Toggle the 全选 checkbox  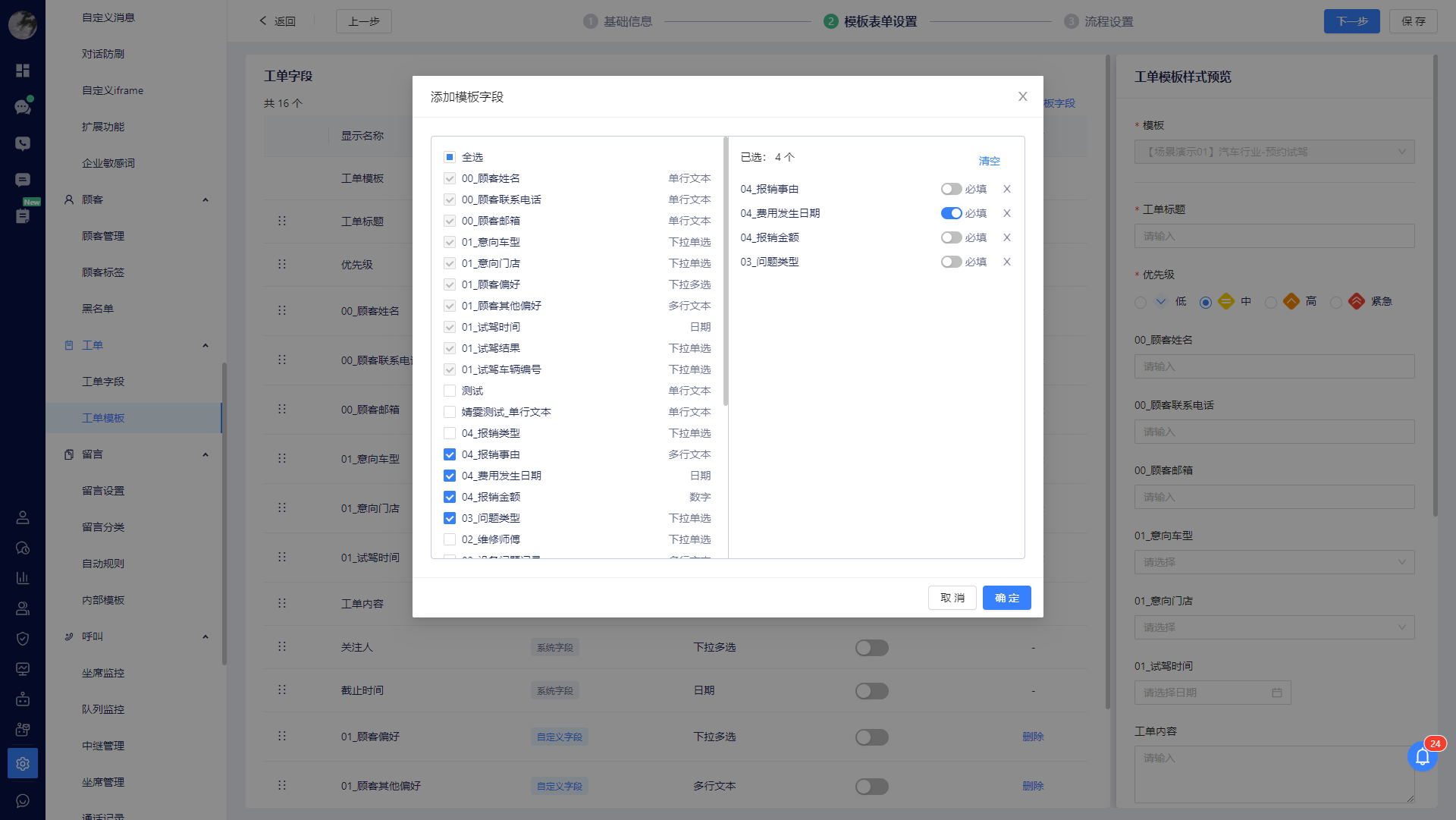click(450, 157)
